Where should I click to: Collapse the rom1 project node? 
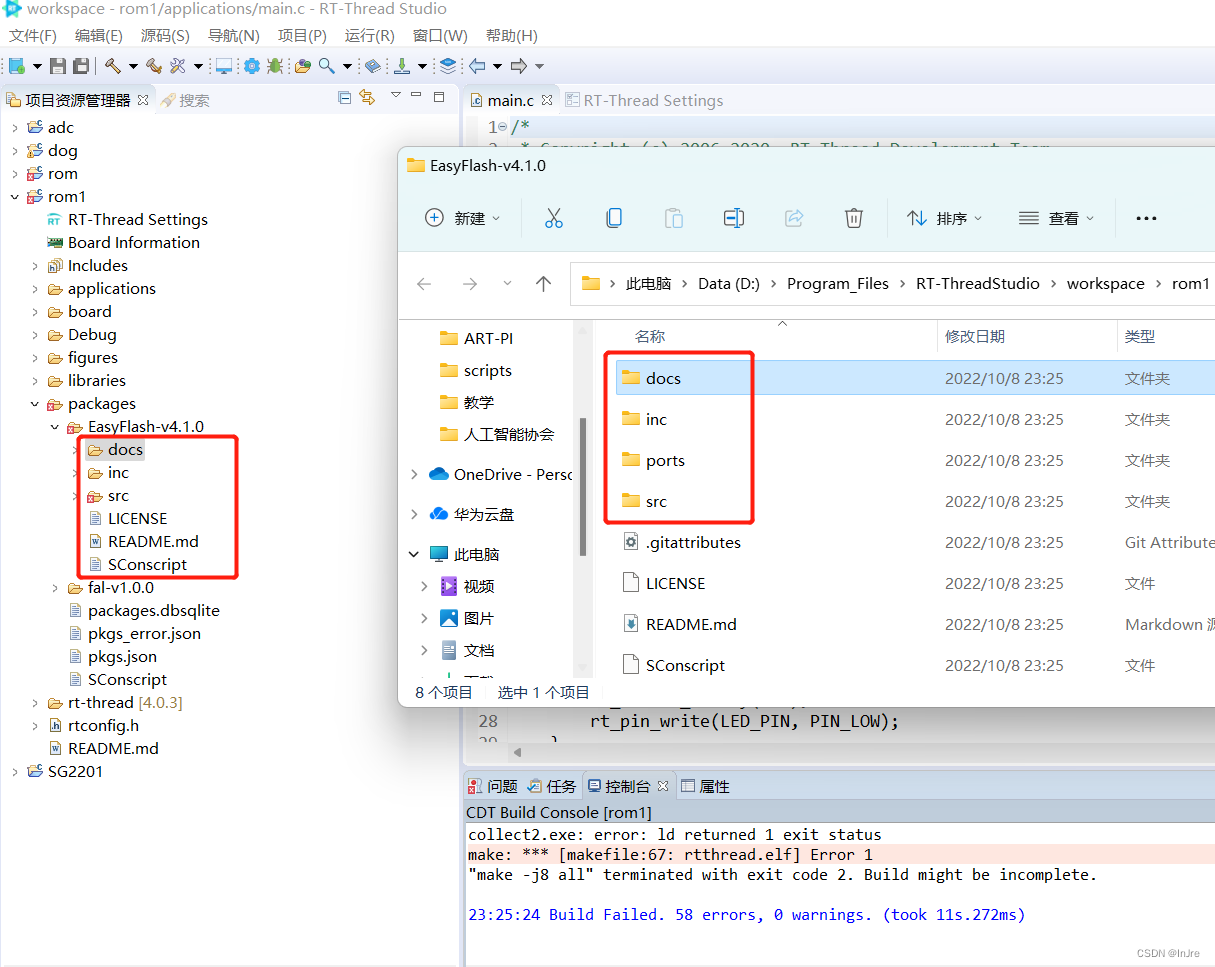click(x=14, y=197)
